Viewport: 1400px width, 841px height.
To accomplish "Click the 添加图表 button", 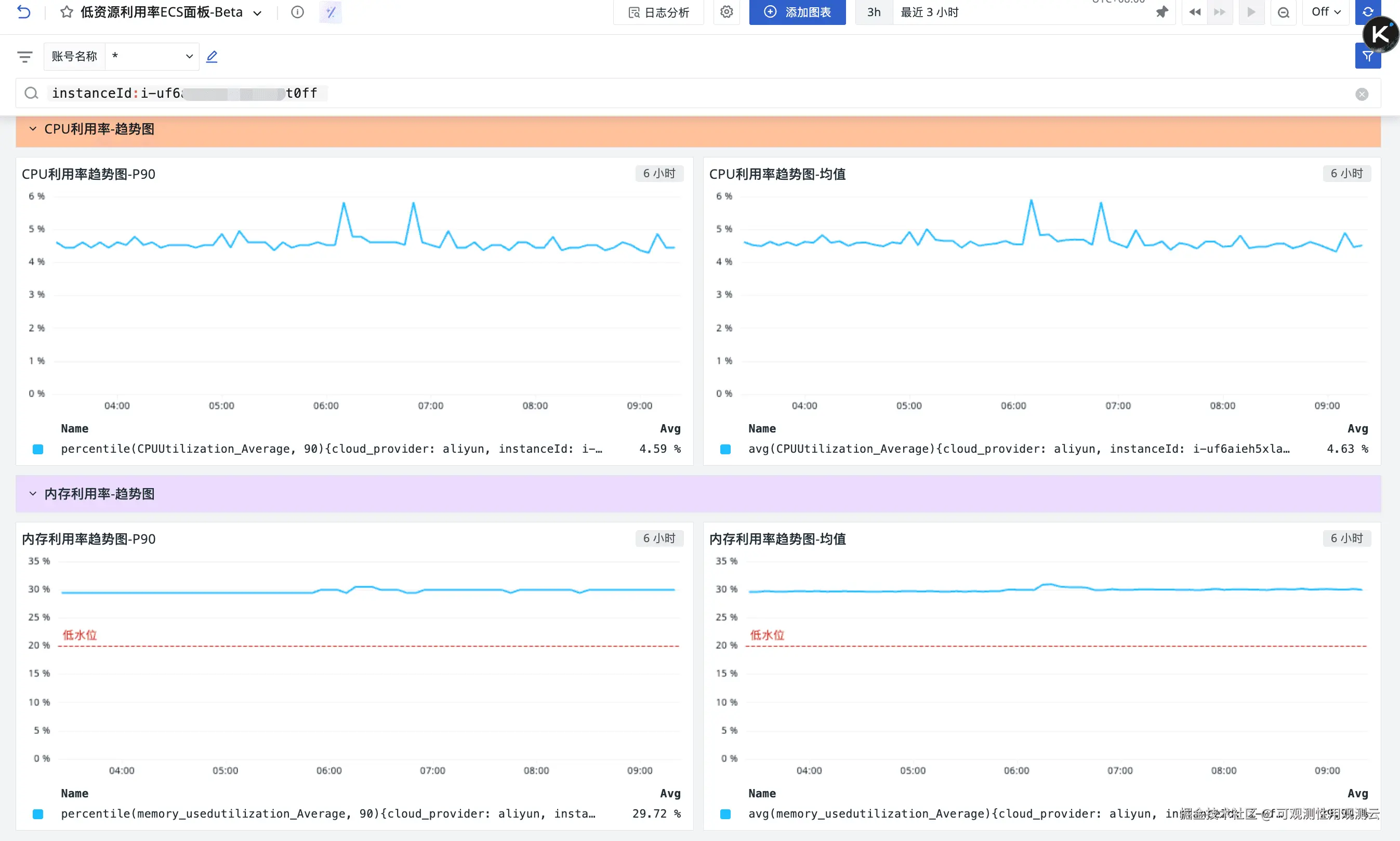I will point(797,12).
